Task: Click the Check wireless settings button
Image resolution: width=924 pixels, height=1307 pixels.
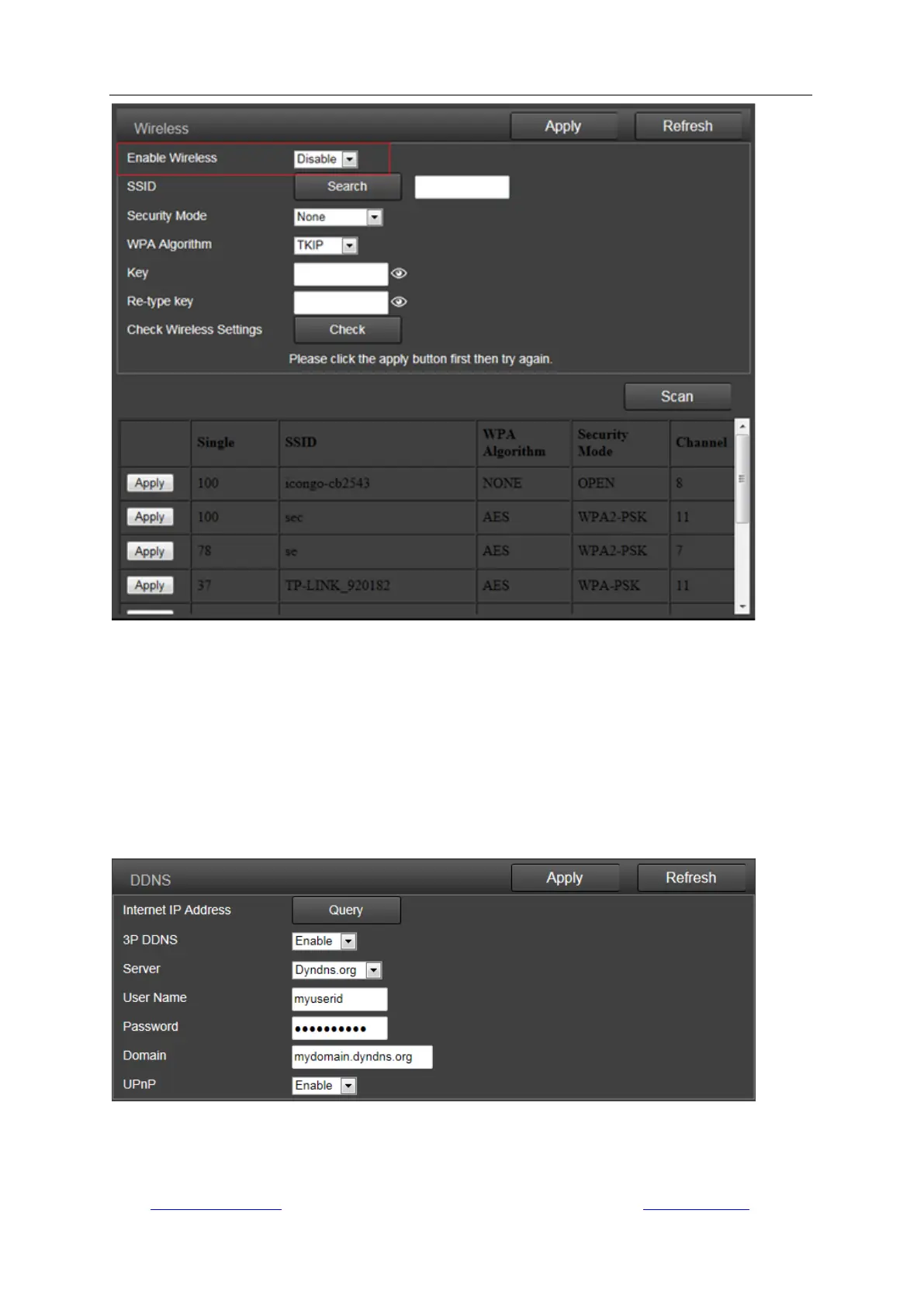Action: [x=348, y=330]
